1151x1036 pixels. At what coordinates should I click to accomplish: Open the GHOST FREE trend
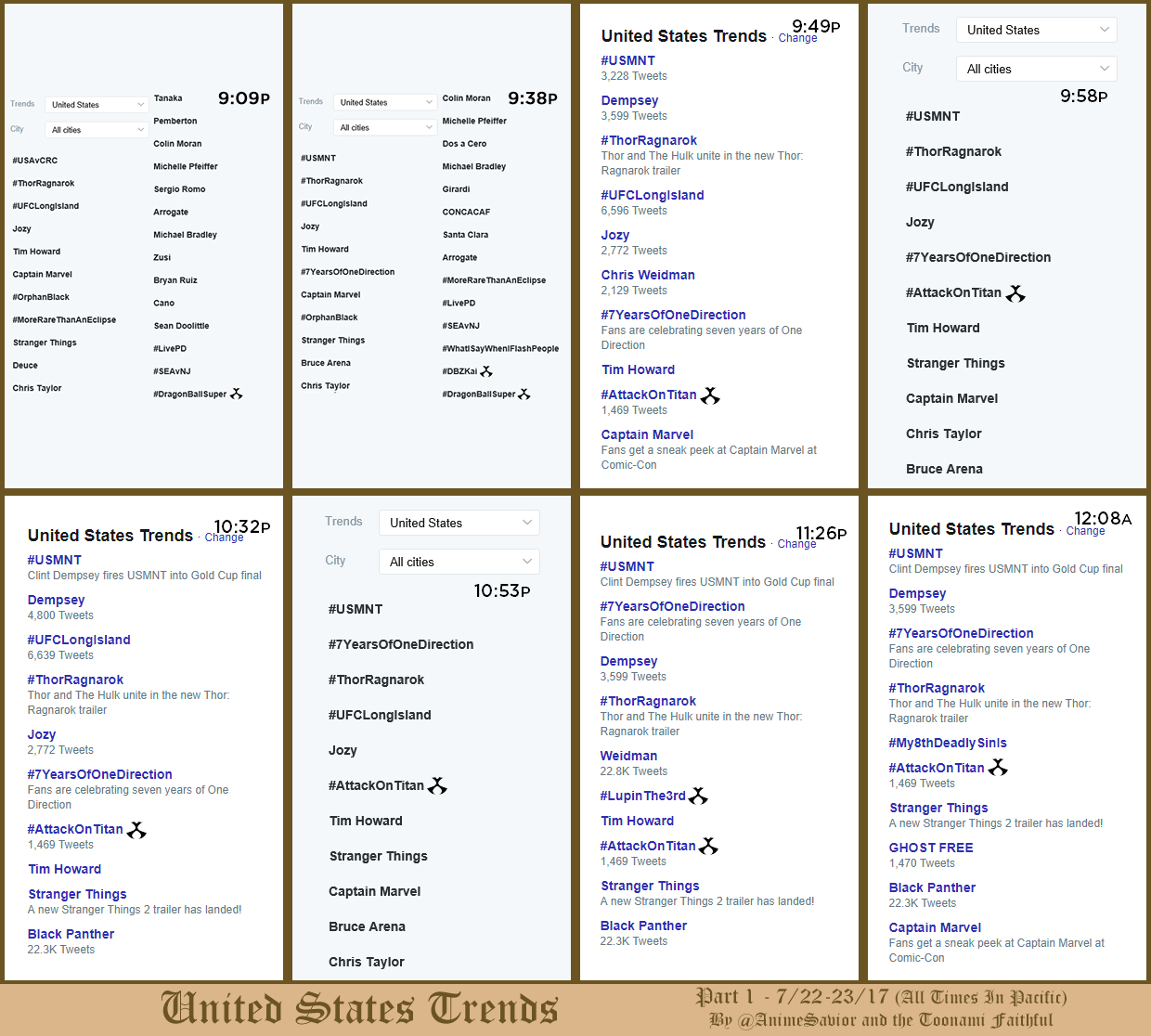click(x=931, y=848)
